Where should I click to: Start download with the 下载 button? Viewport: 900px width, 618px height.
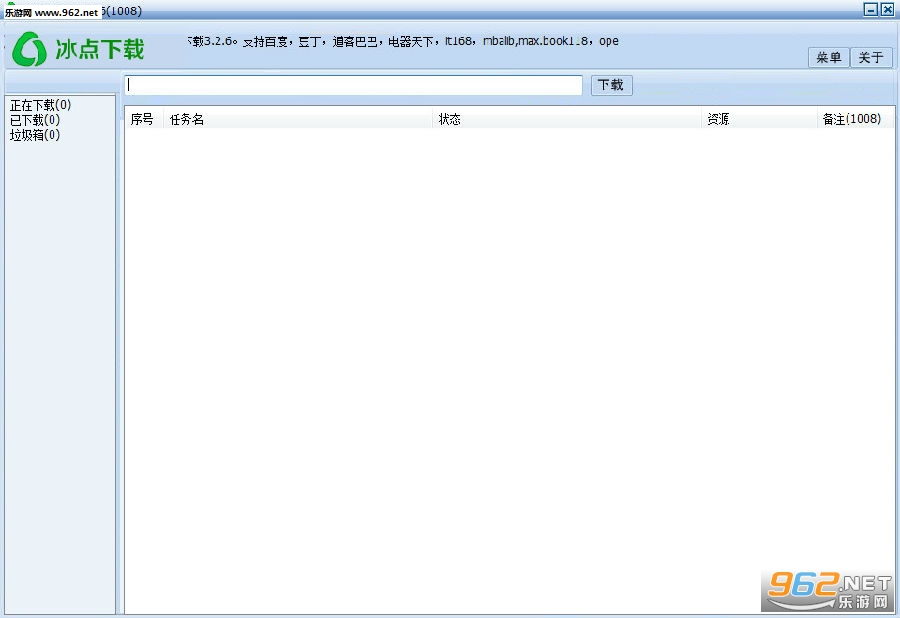tap(611, 85)
